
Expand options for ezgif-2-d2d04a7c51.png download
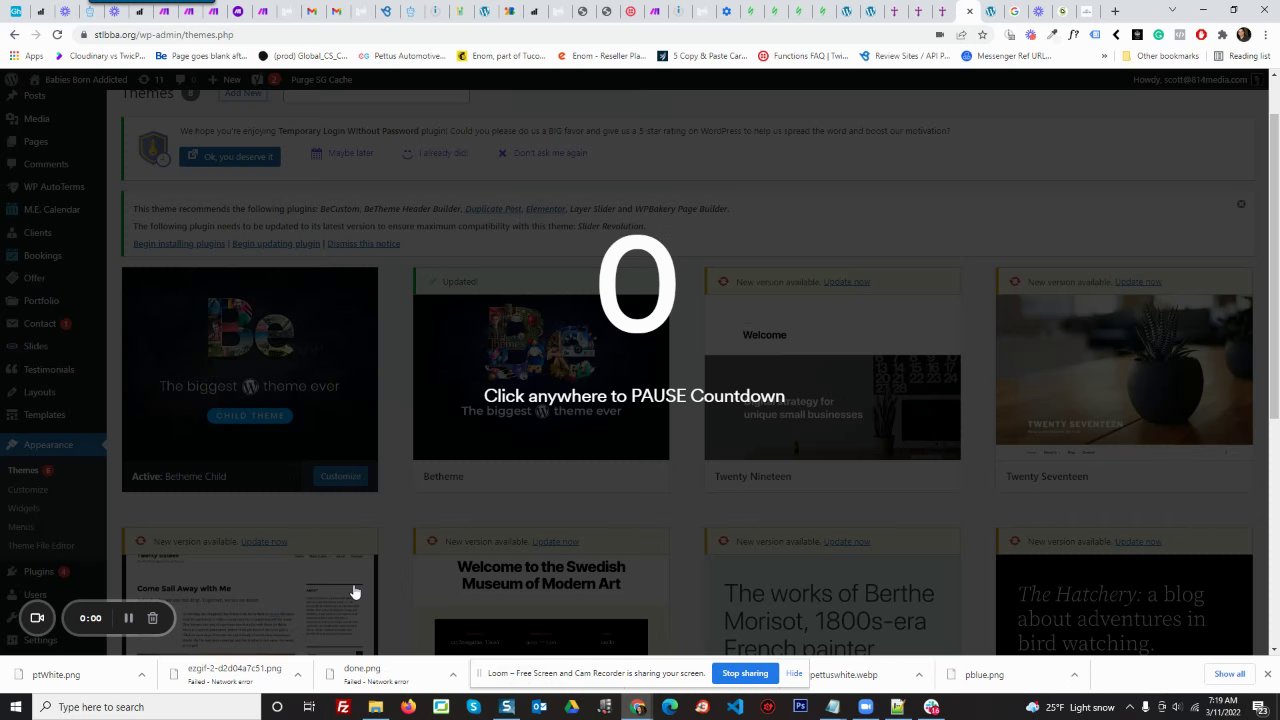click(297, 675)
